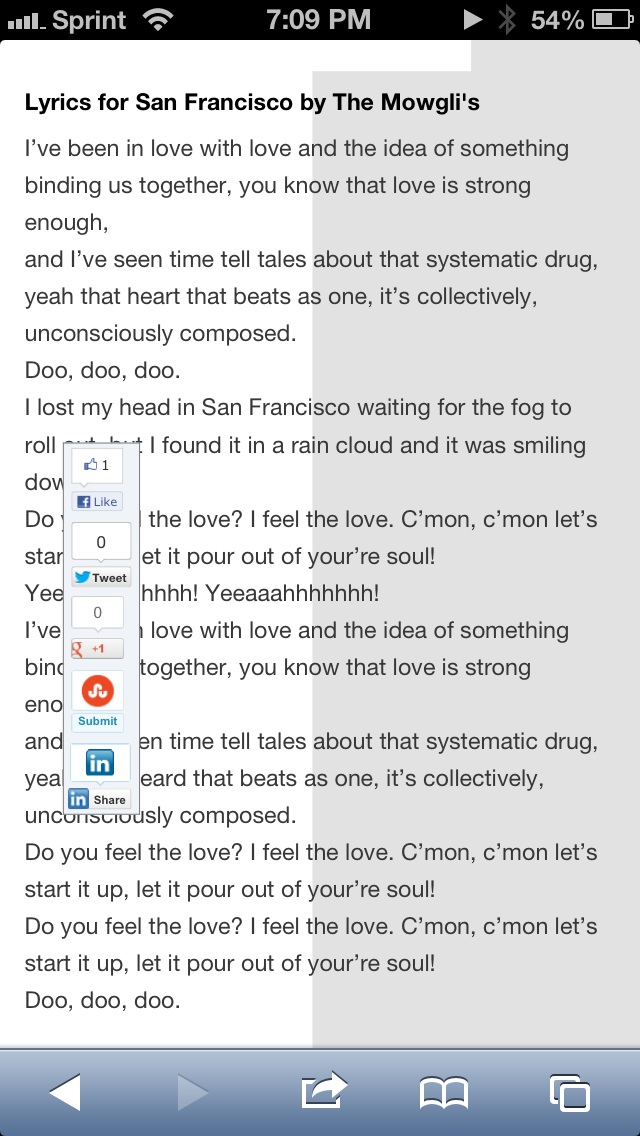
Task: Tap the Bluetooth icon in status bar
Action: pyautogui.click(x=507, y=20)
